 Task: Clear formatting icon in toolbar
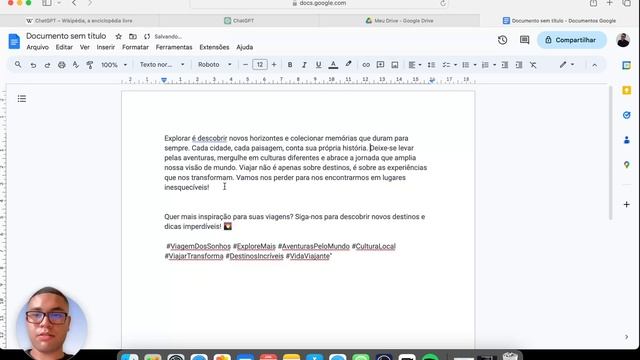tap(533, 65)
